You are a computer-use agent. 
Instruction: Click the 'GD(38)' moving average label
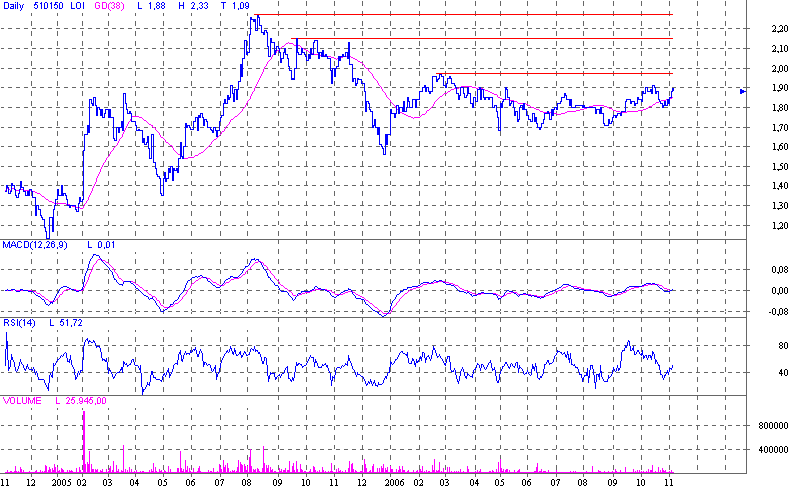click(x=109, y=6)
